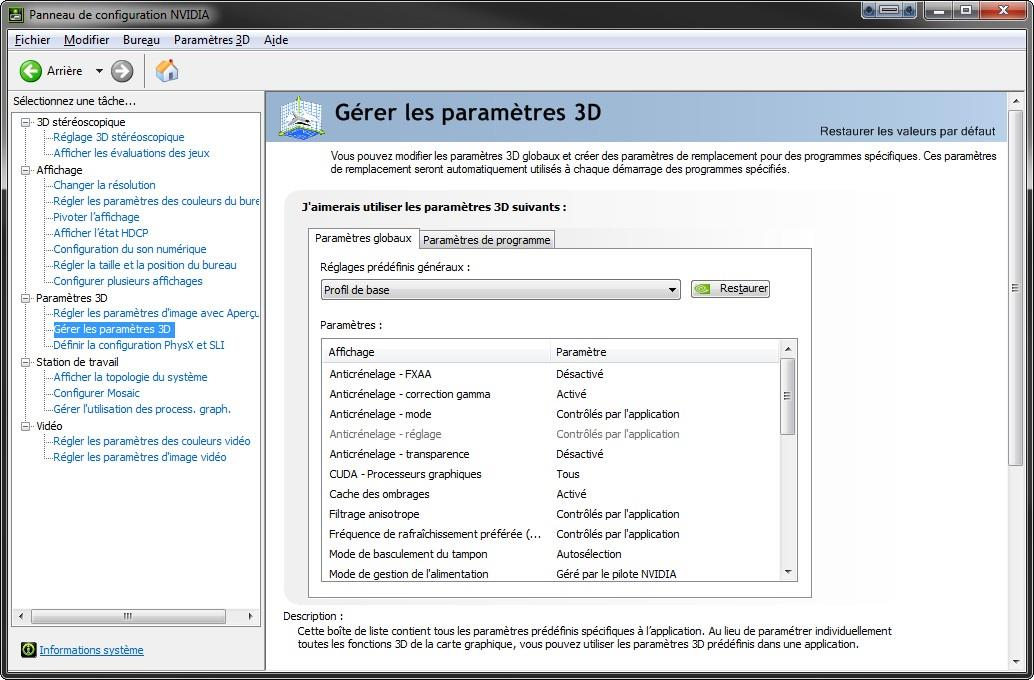Open the Informations système link

[x=91, y=650]
